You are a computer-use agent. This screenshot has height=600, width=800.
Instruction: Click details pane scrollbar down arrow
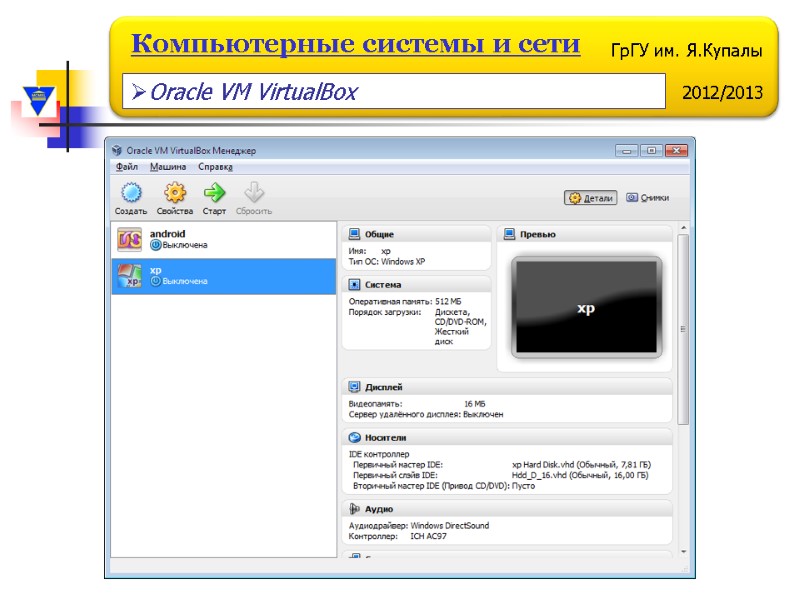pos(683,552)
